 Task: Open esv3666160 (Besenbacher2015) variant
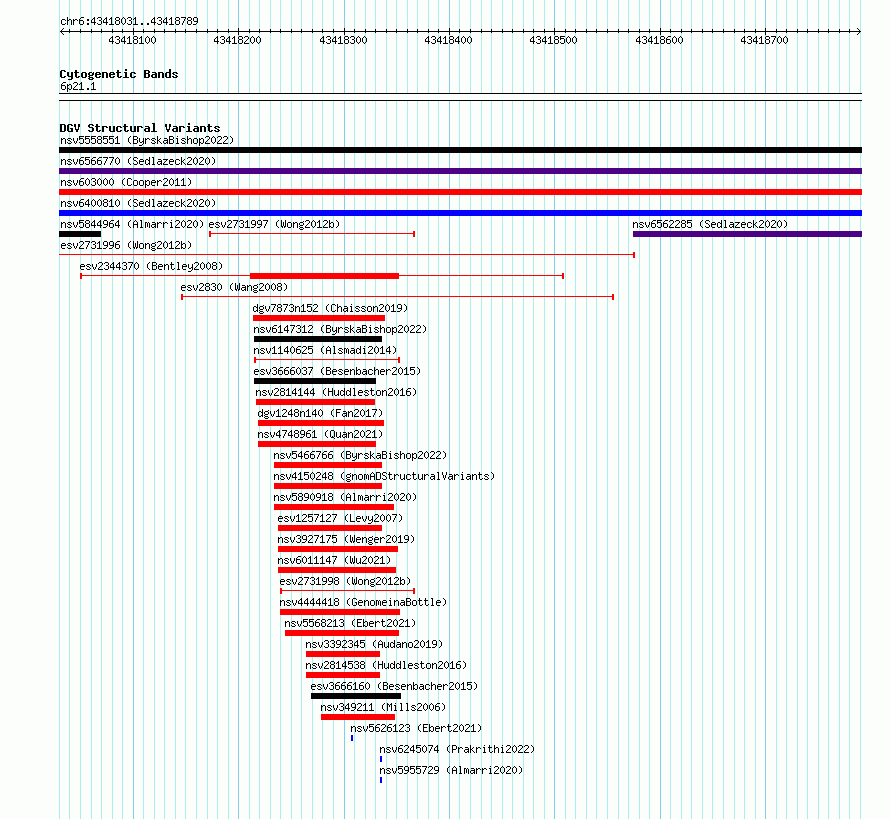(394, 686)
